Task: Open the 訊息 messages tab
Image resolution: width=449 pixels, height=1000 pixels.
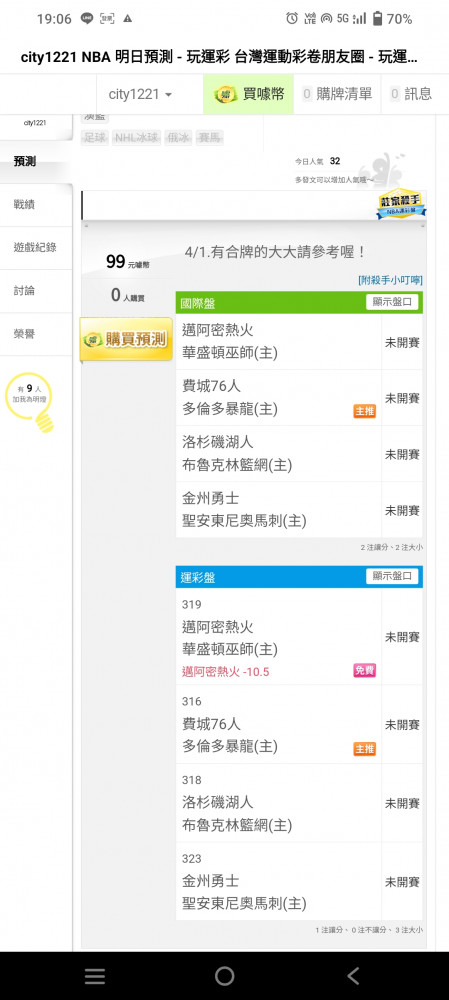Action: [x=411, y=94]
